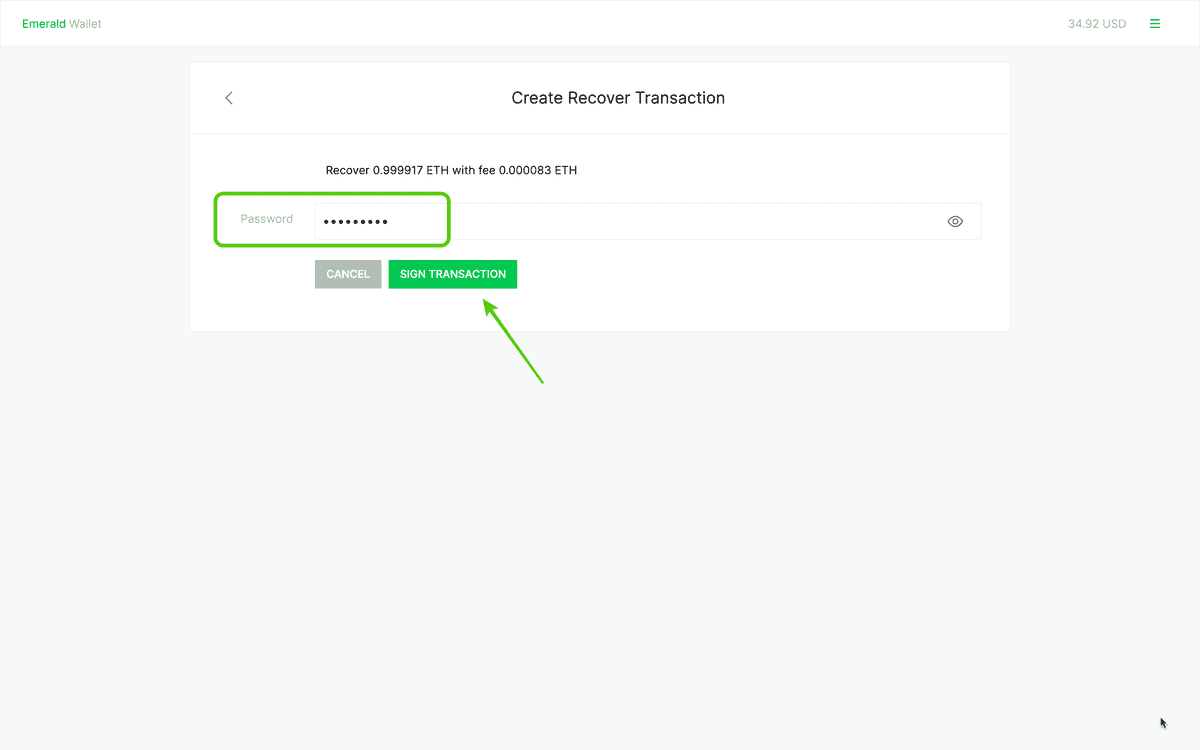Click the recover amount 0.999917 ETH
The image size is (1200, 750).
pos(410,170)
